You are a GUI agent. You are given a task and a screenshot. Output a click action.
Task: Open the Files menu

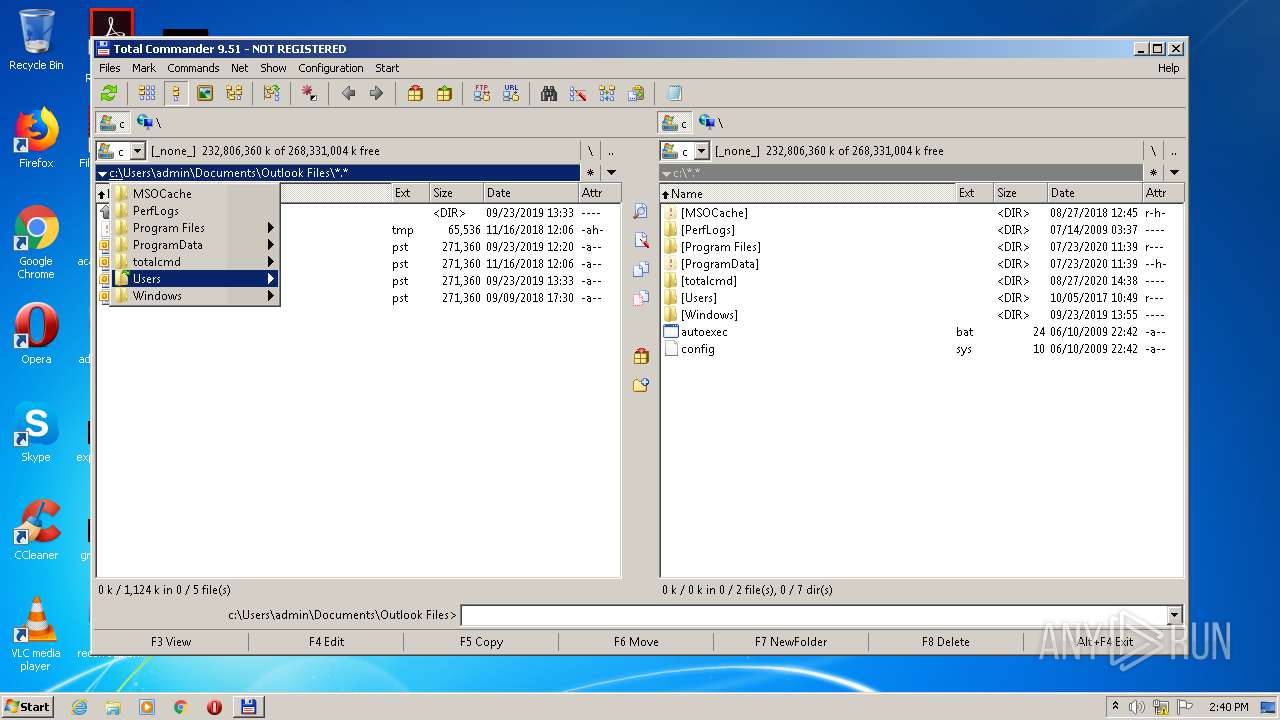tap(110, 68)
